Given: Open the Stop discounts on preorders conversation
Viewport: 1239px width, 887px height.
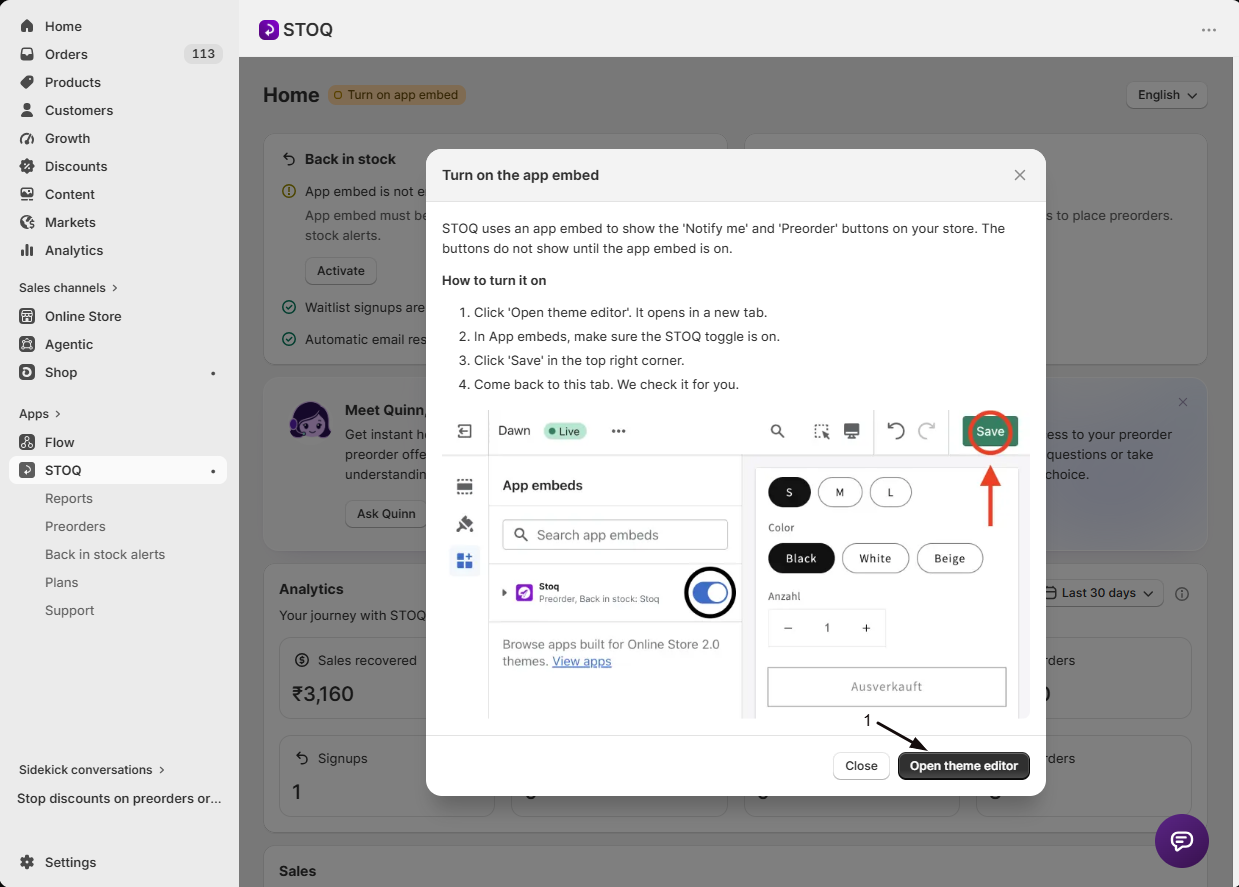Looking at the screenshot, I should pyautogui.click(x=119, y=798).
